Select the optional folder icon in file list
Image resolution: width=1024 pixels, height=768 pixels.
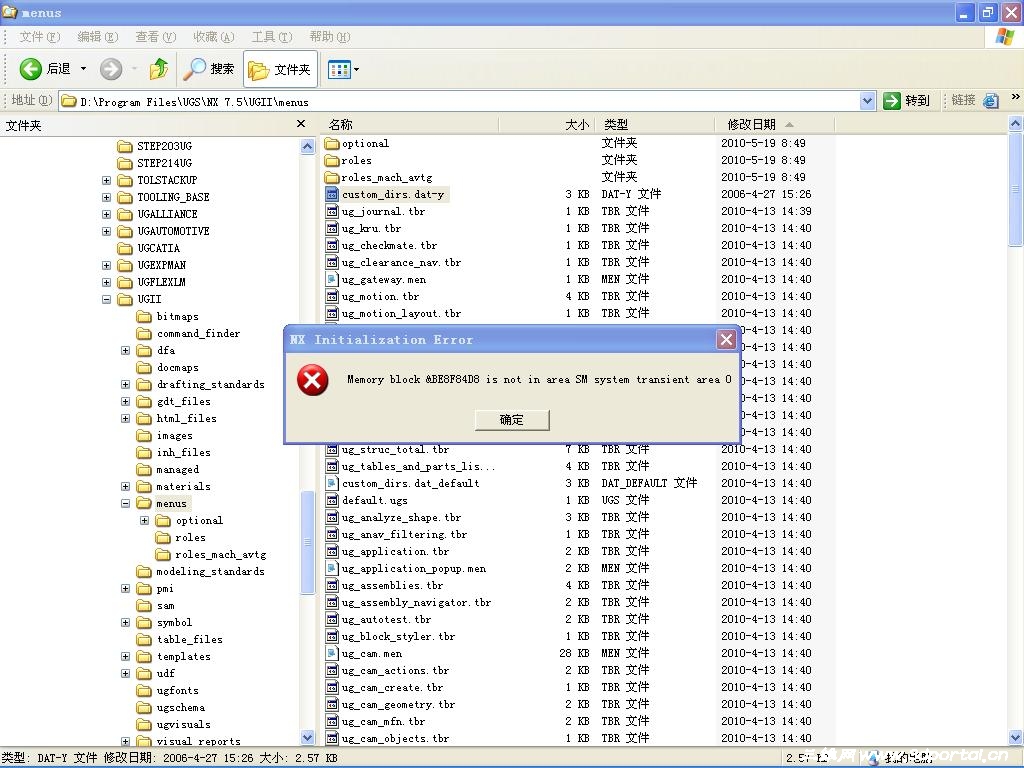332,143
